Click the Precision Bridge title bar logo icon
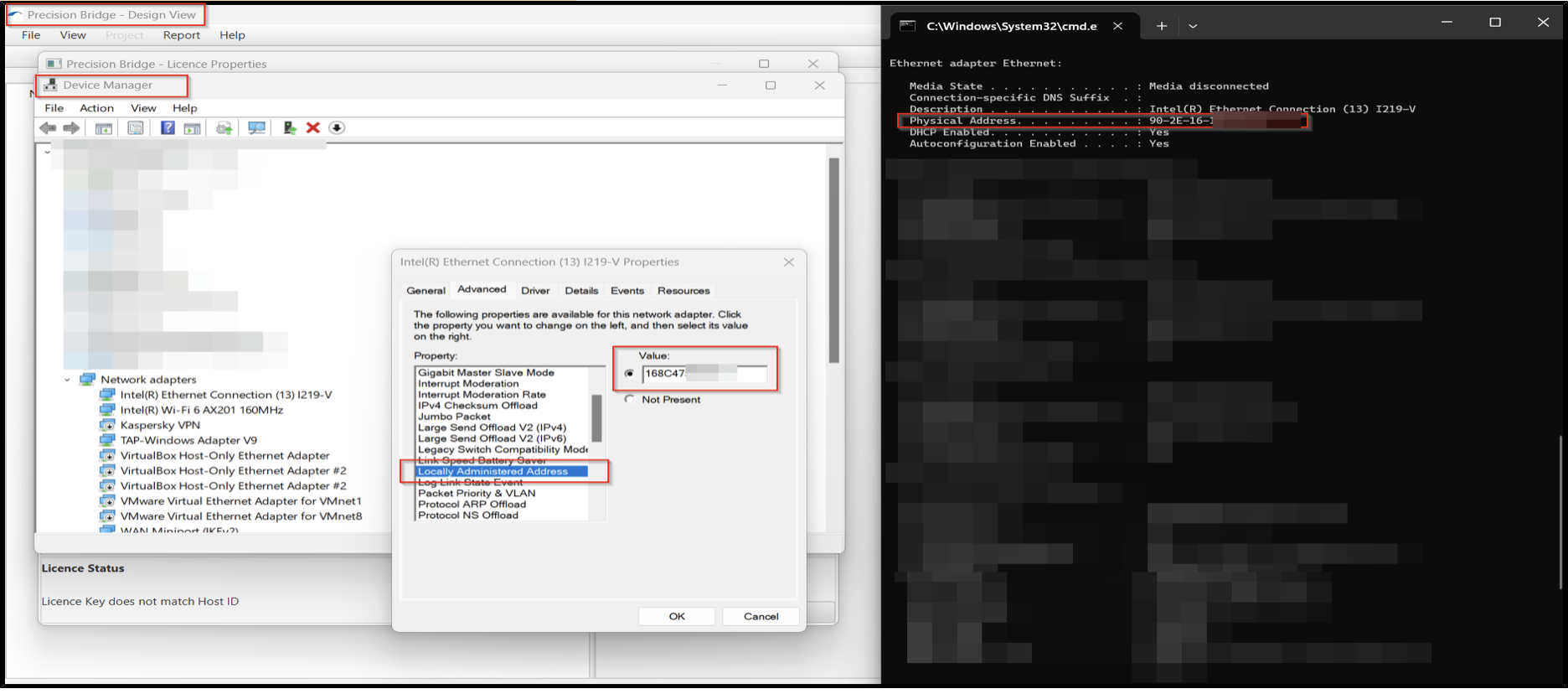This screenshot has width=1568, height=694. point(16,14)
